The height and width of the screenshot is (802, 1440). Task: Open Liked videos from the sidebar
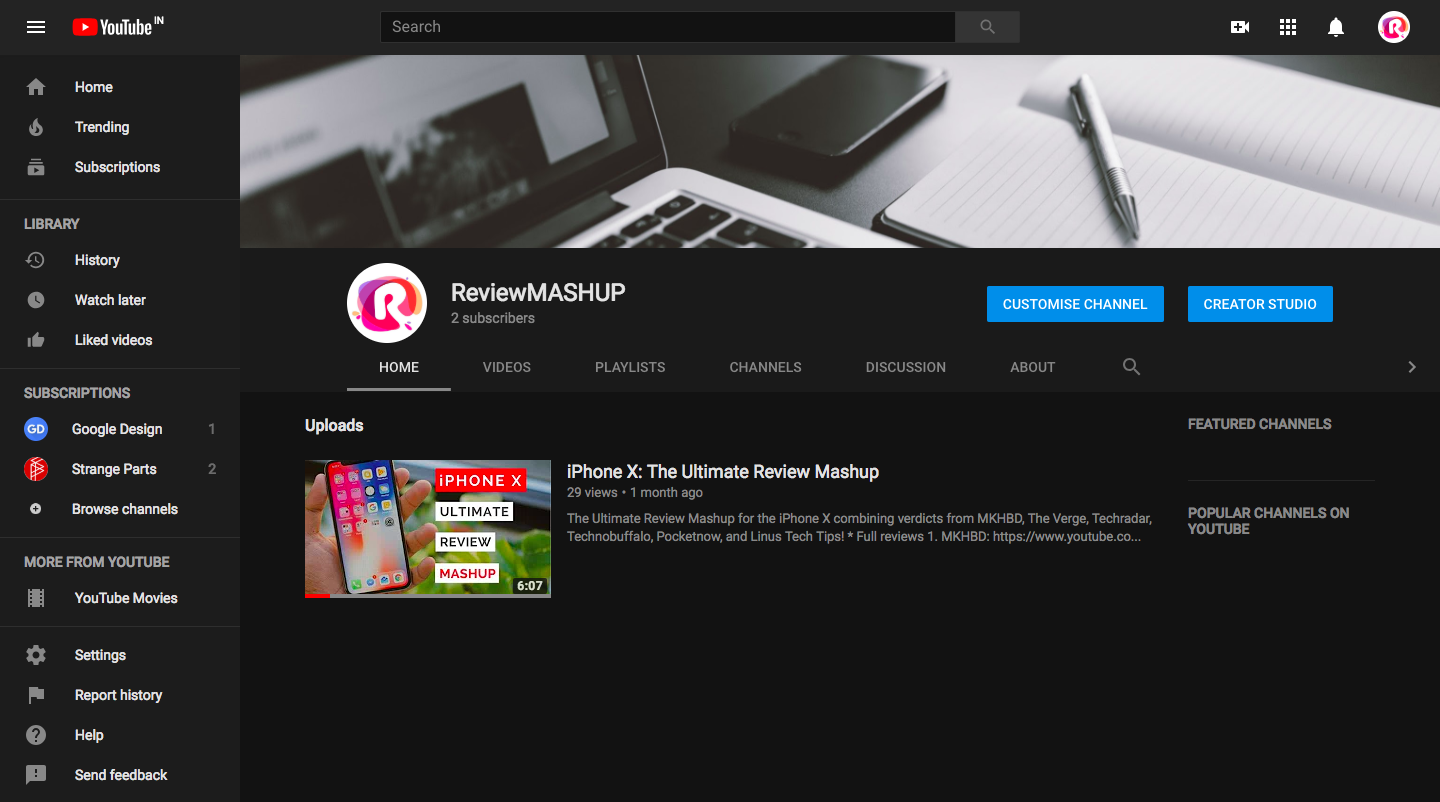point(113,340)
